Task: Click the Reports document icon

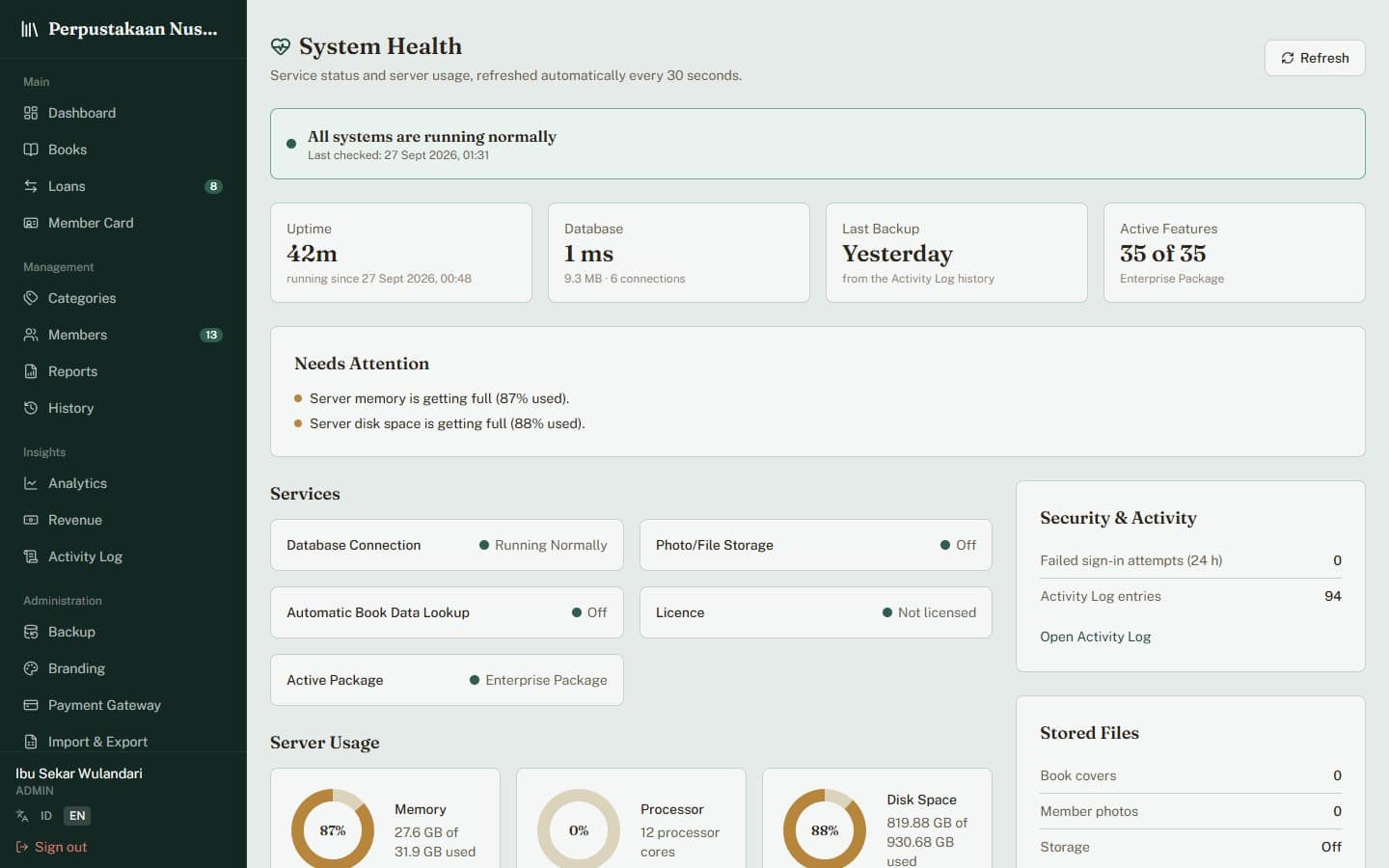Action: pos(31,371)
